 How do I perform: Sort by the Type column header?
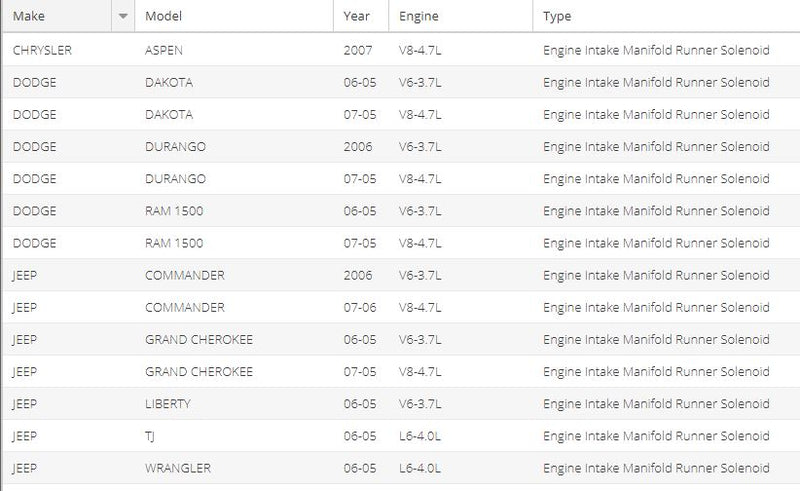tap(557, 16)
